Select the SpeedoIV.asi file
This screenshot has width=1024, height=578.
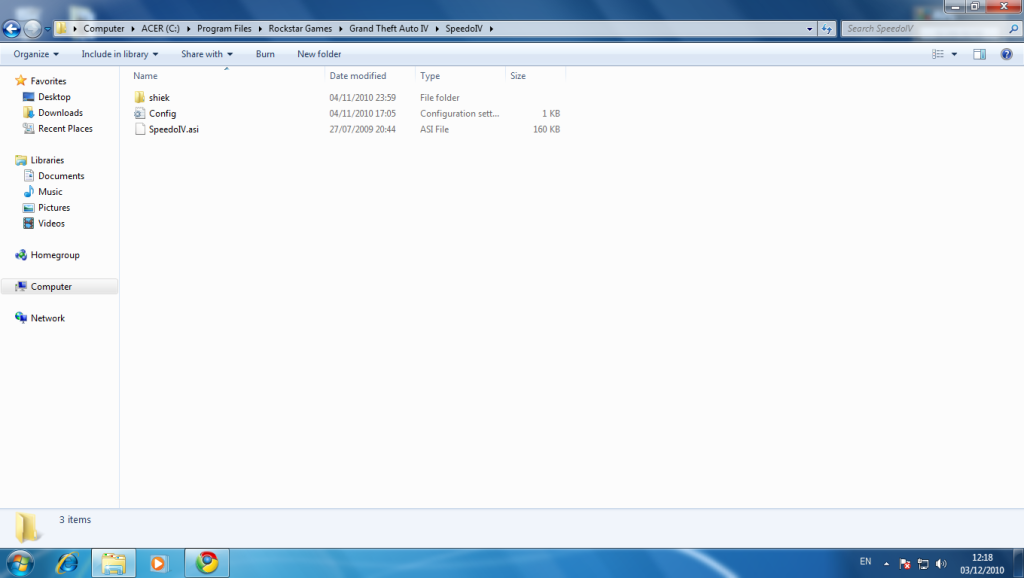point(173,130)
